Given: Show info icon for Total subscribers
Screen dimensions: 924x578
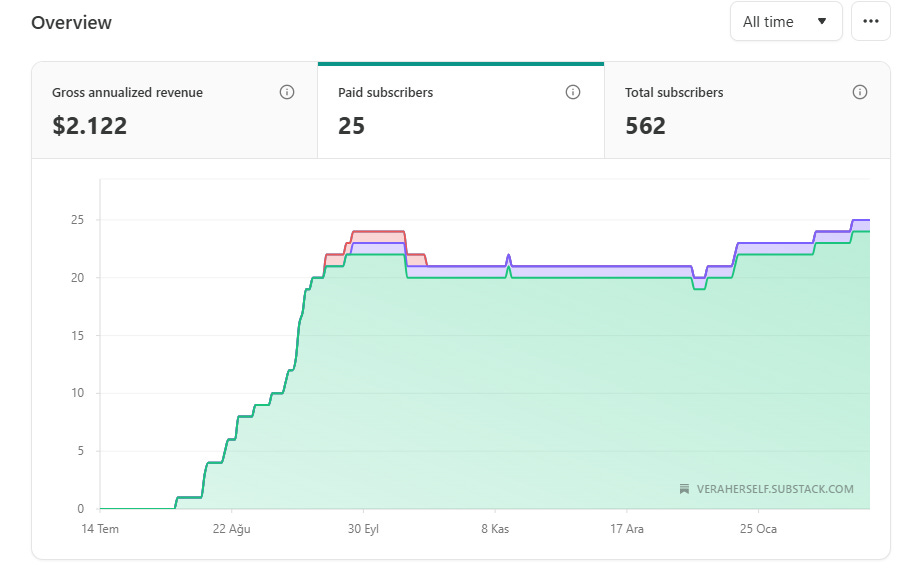Looking at the screenshot, I should pos(859,93).
